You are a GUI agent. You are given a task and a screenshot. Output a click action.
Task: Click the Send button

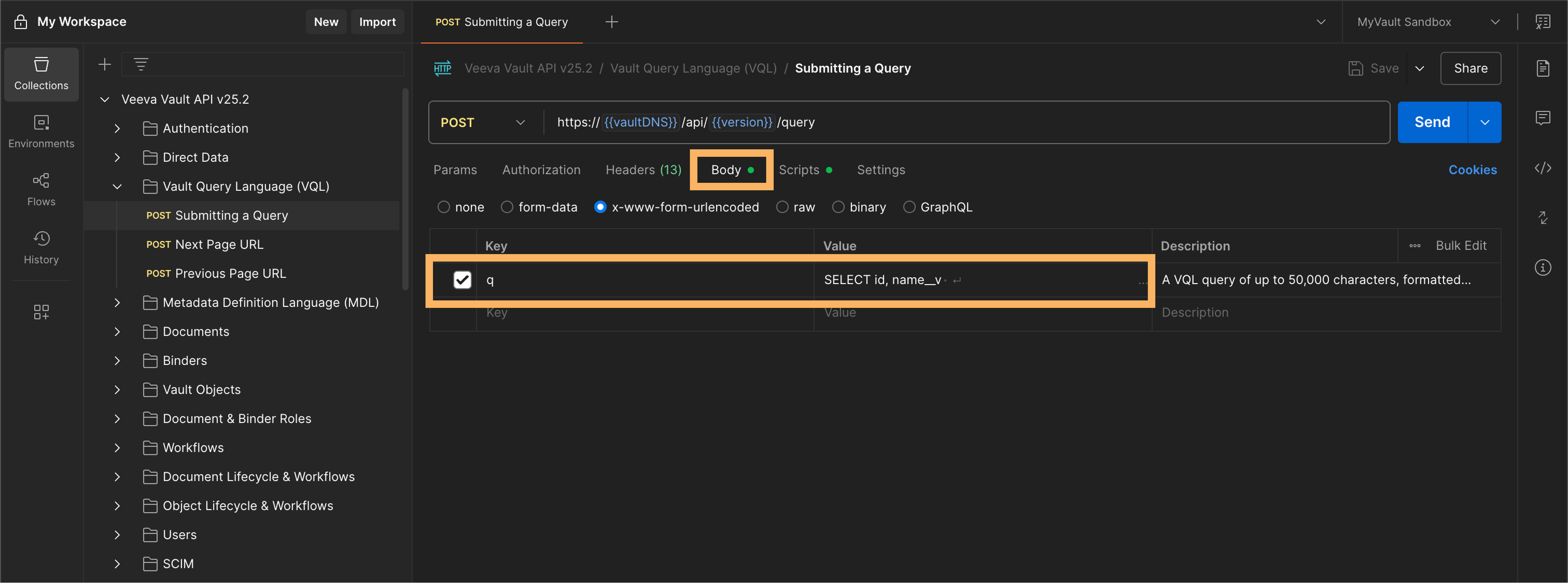[x=1432, y=122]
